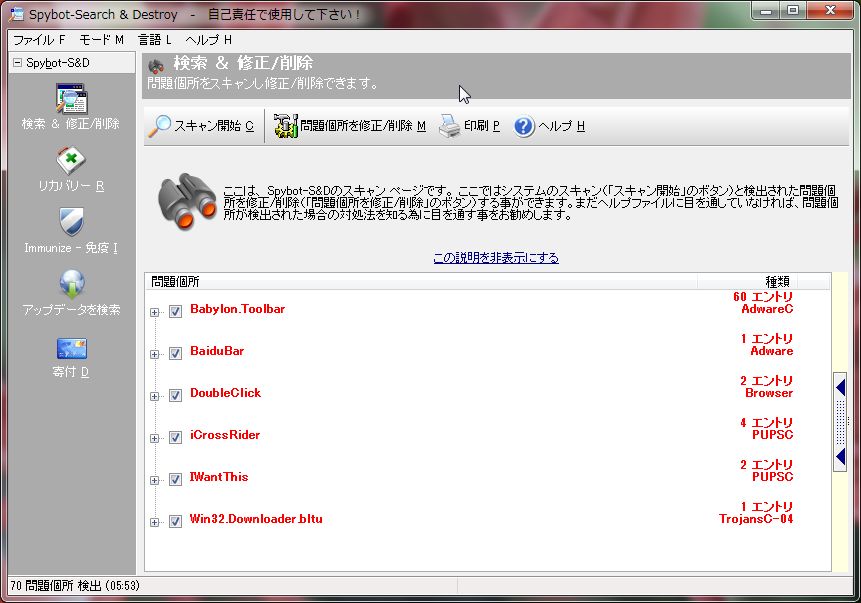Expand the DoubleClick entry
This screenshot has width=861, height=603.
pyautogui.click(x=154, y=397)
